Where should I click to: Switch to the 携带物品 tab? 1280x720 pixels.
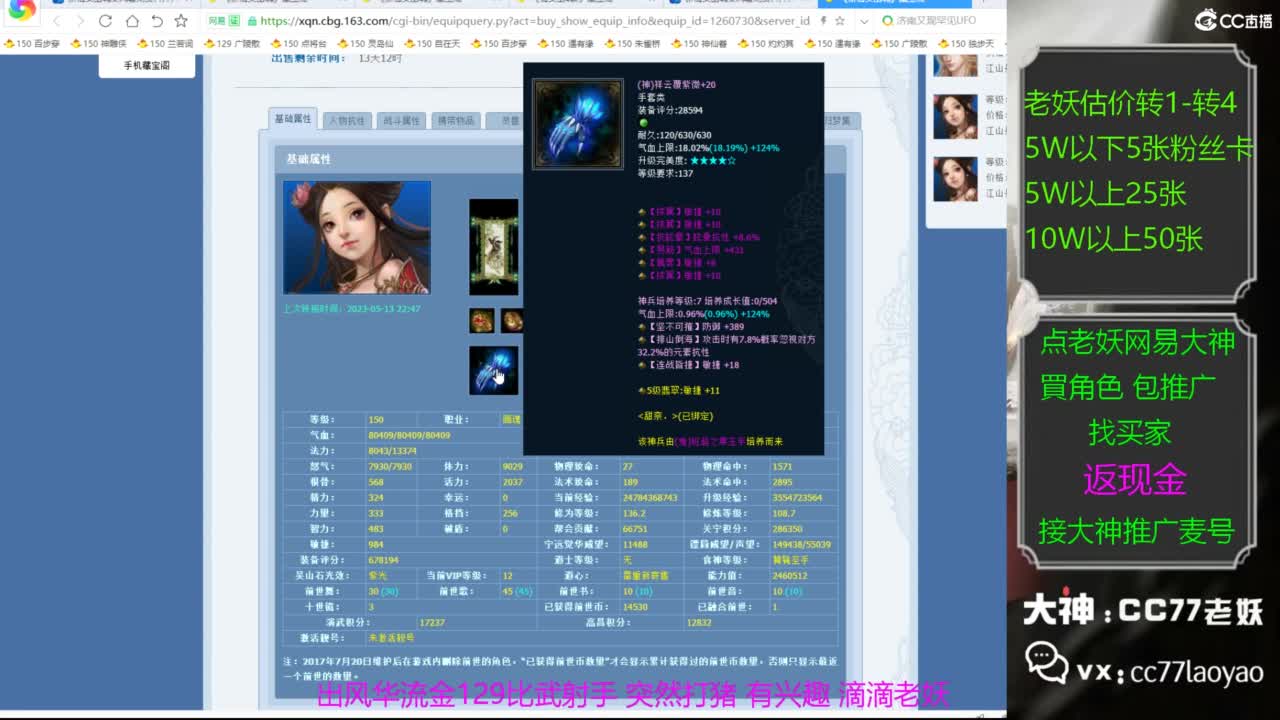point(456,121)
